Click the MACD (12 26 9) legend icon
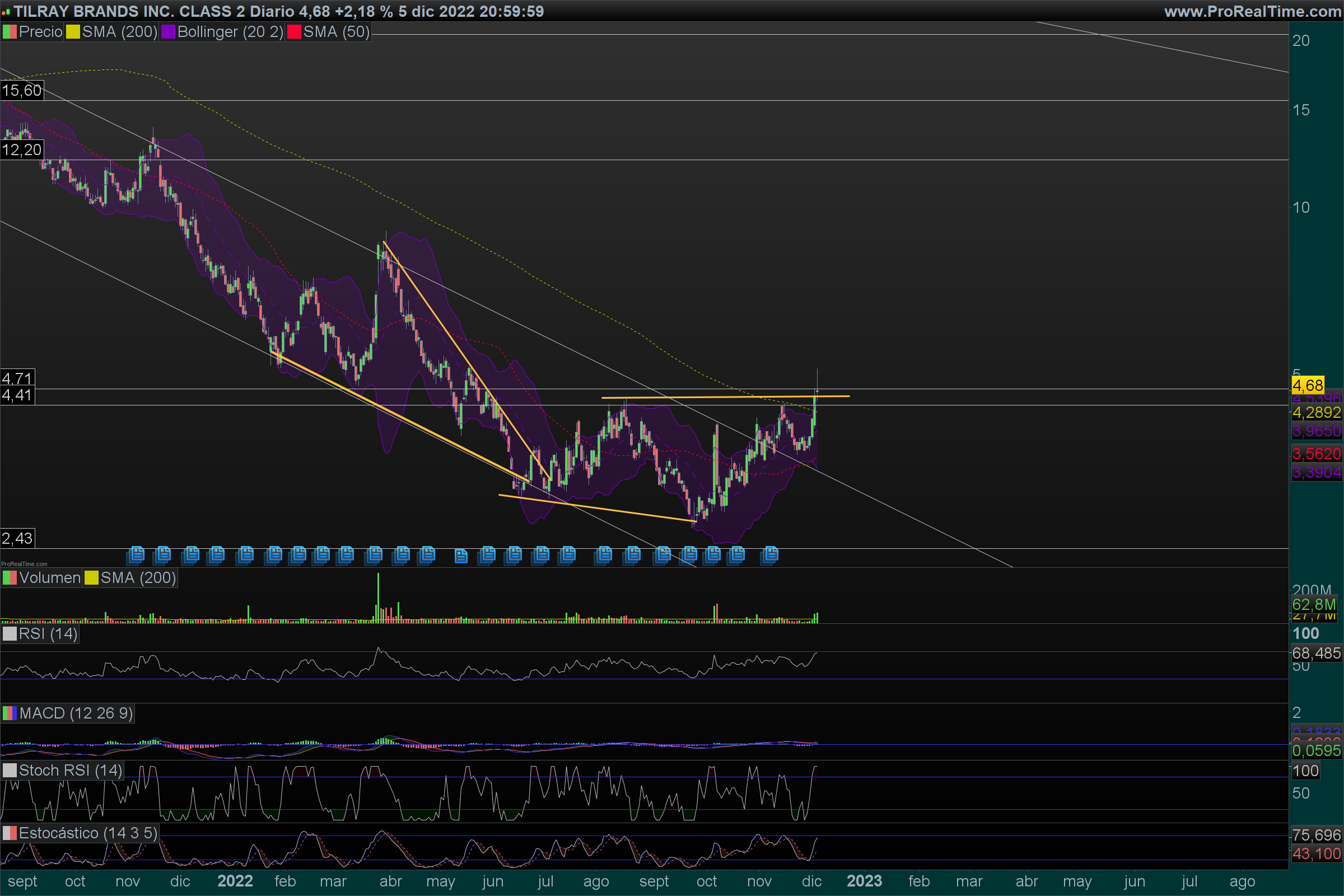The height and width of the screenshot is (896, 1344). tap(10, 713)
